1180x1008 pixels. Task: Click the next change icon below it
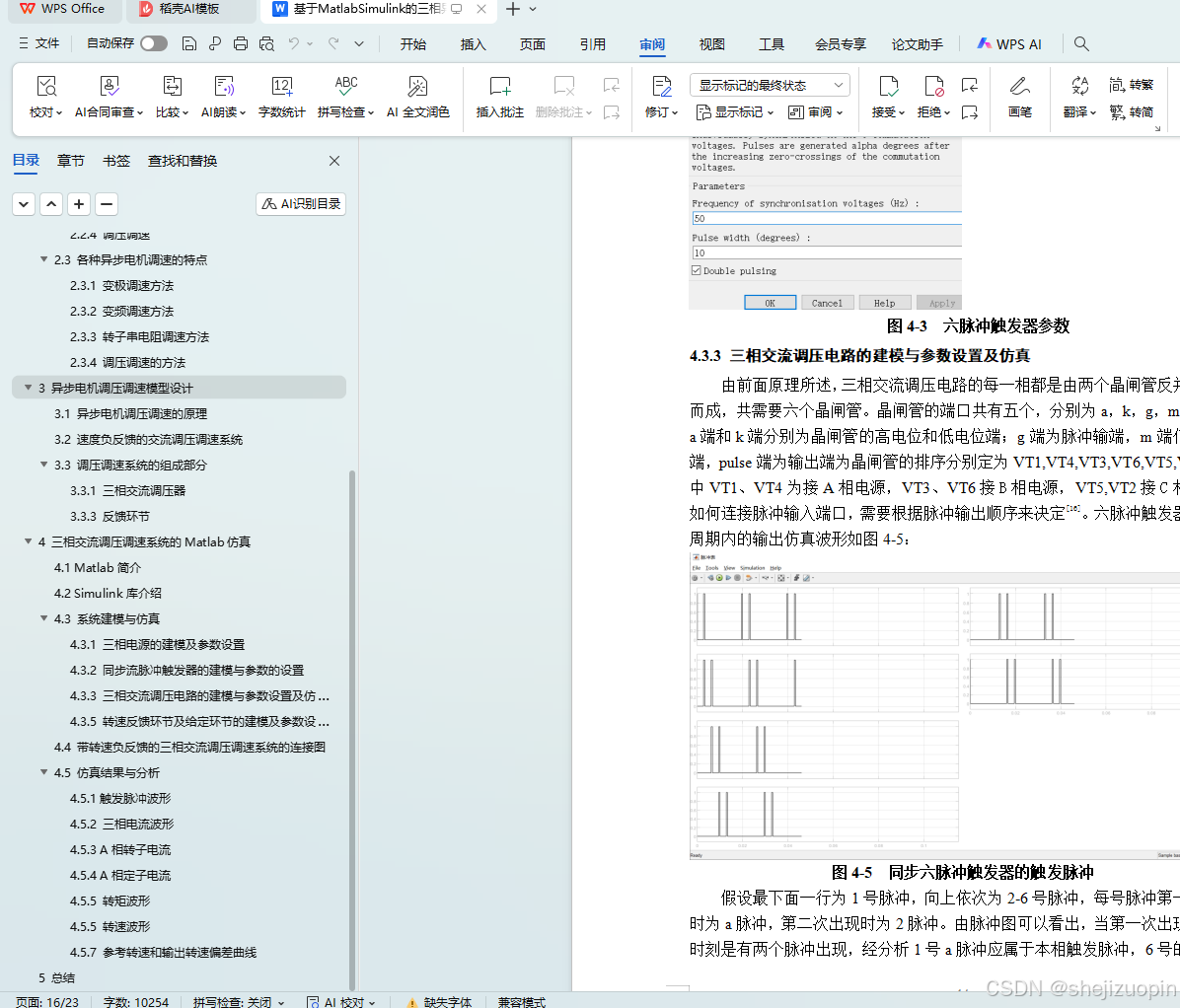point(970,112)
